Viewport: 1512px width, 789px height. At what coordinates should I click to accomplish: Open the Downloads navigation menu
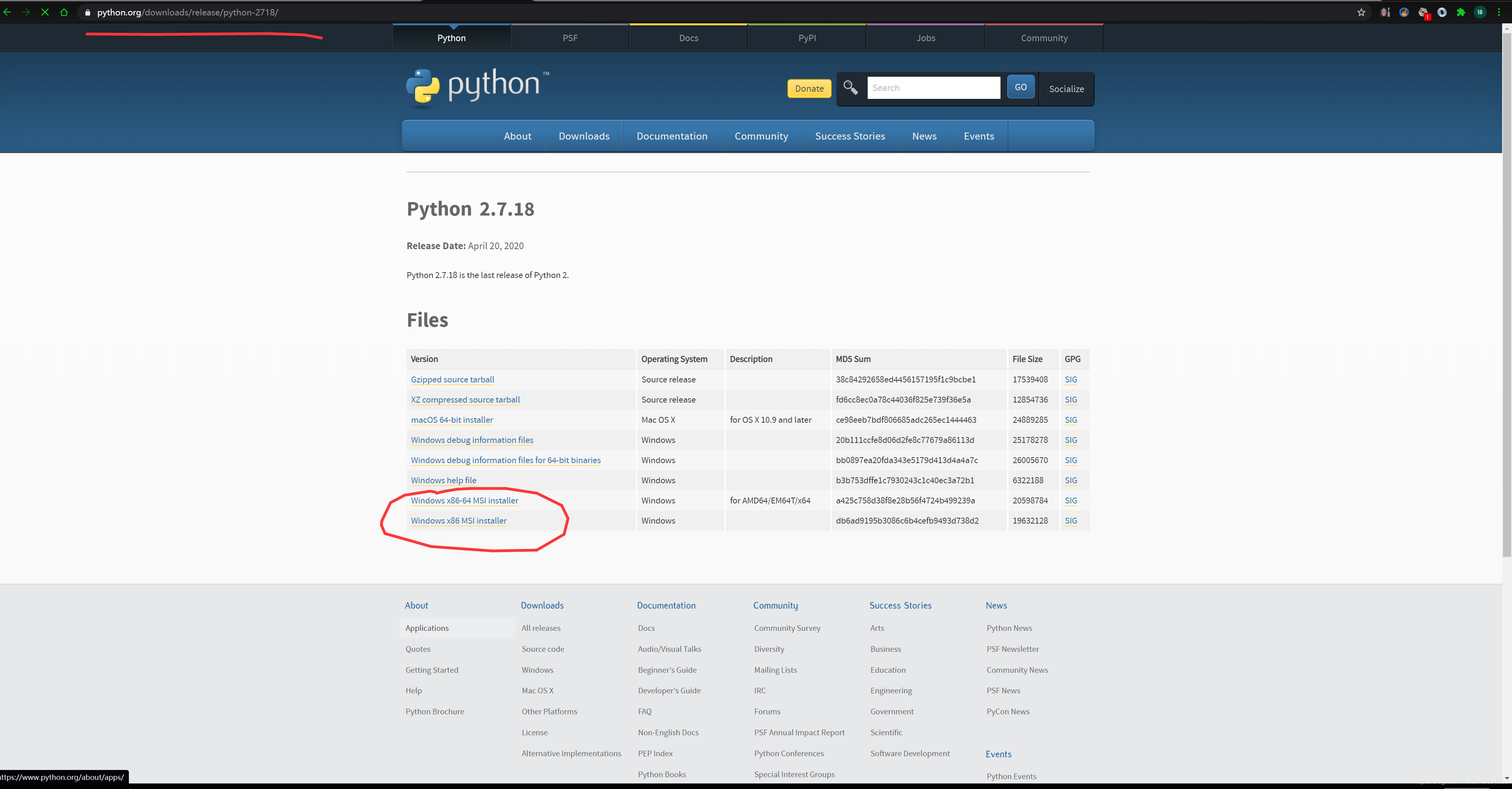click(584, 136)
